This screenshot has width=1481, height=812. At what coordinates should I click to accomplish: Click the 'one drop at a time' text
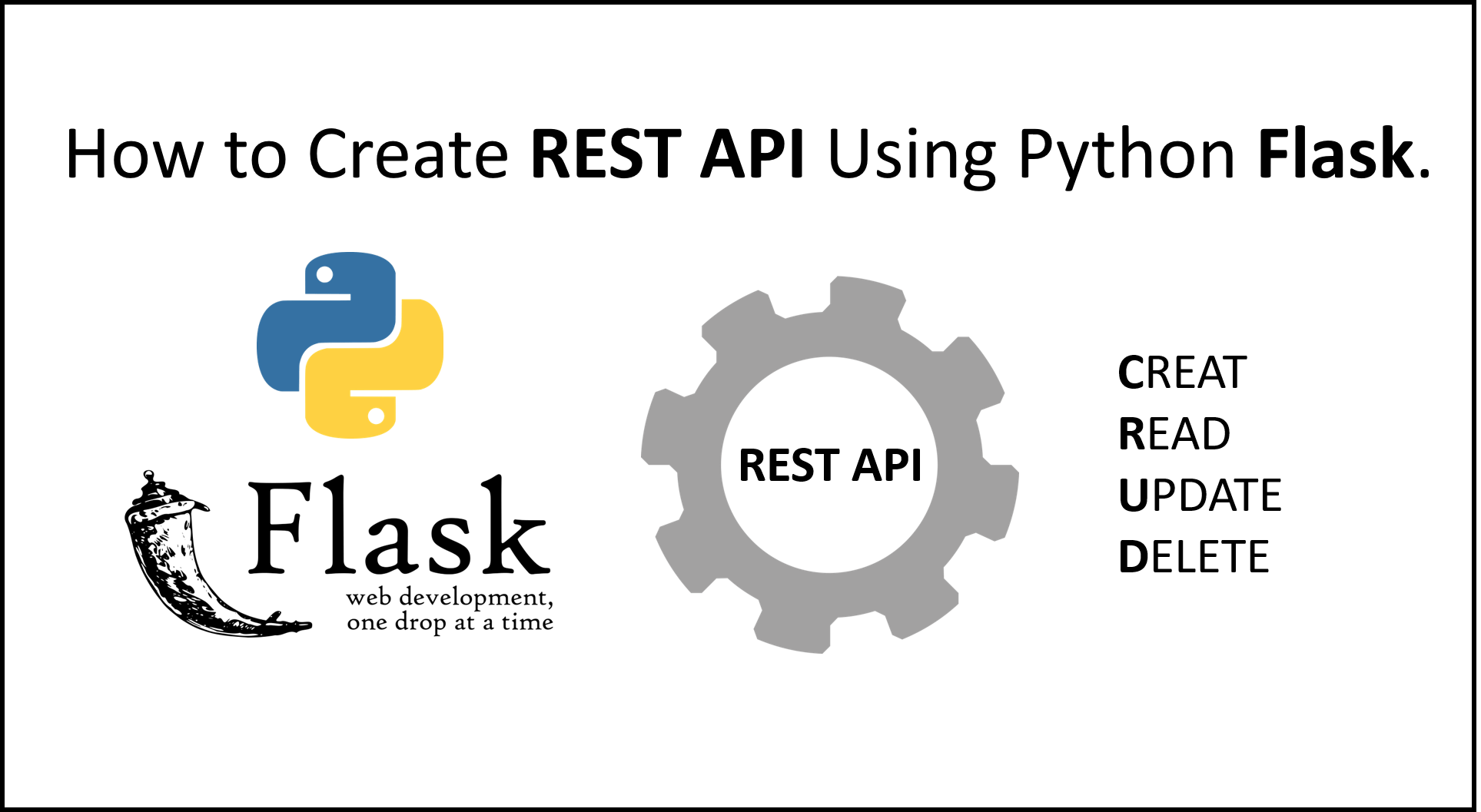point(450,622)
